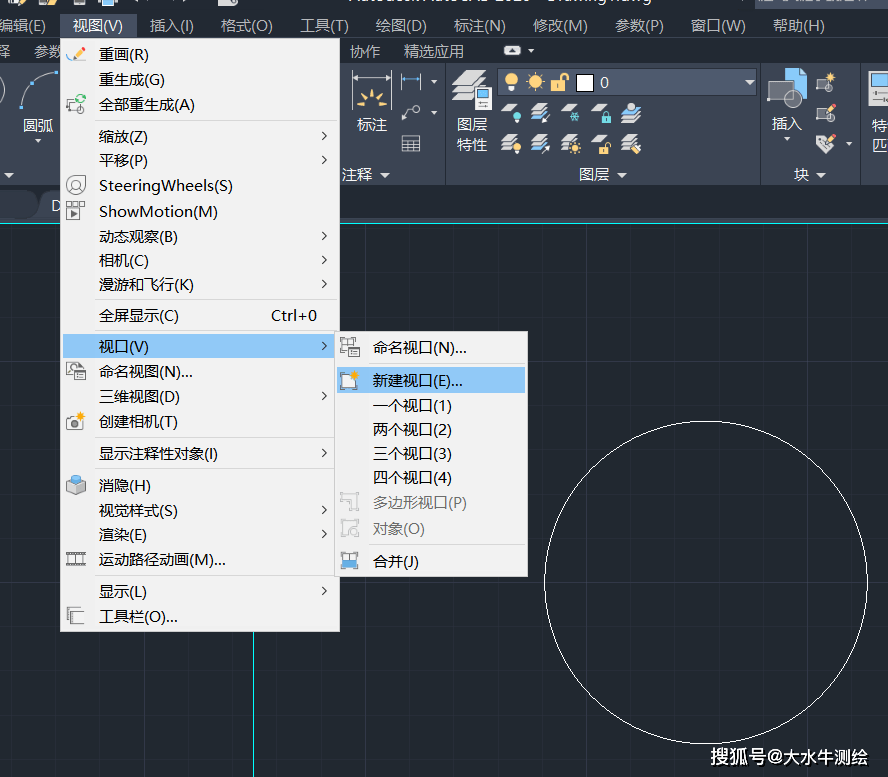Open the ribbon minimize options arrow
Screen dimensions: 888x777
[x=531, y=51]
